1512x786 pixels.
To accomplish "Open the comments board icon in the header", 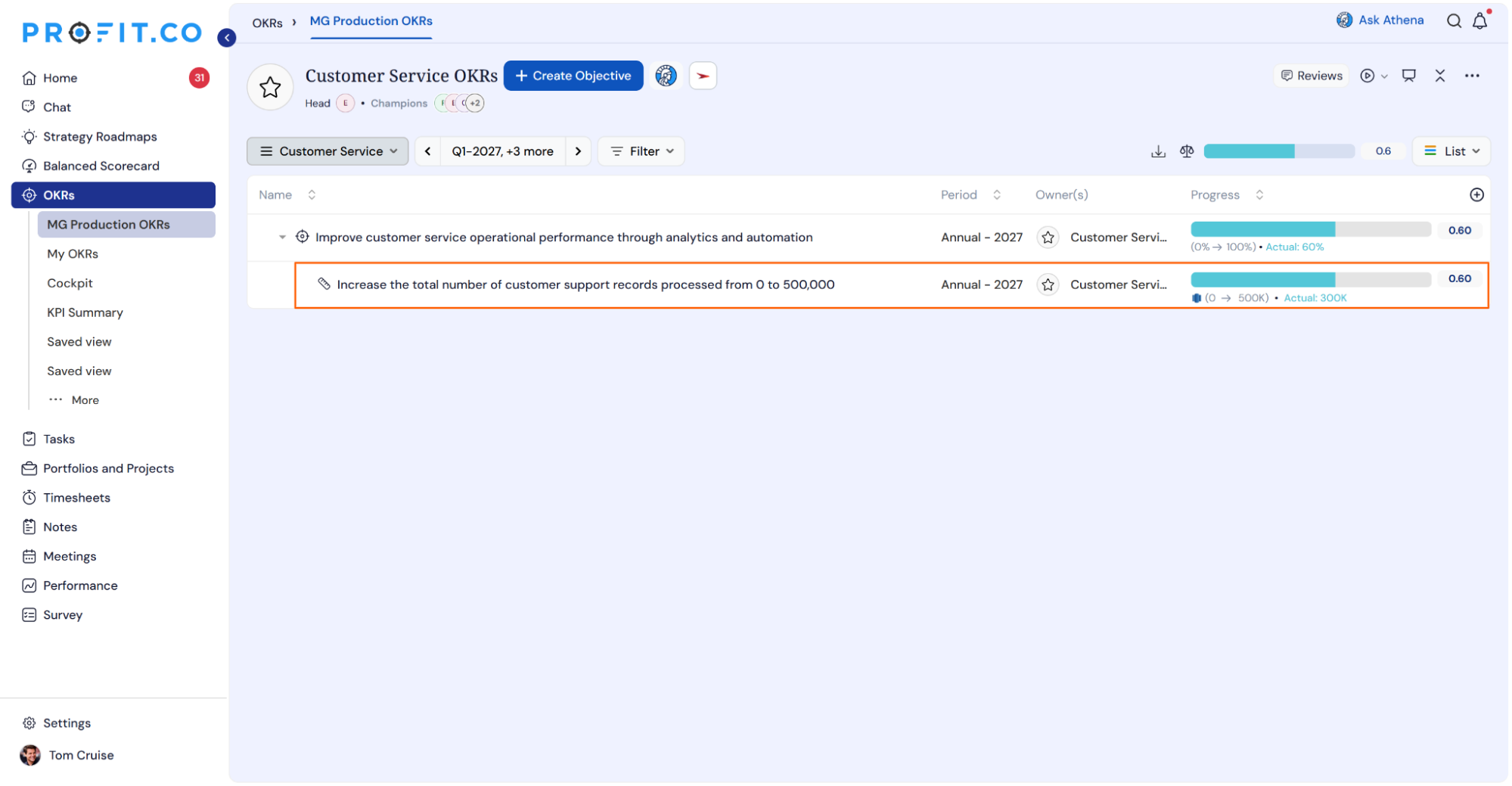I will [x=1408, y=76].
